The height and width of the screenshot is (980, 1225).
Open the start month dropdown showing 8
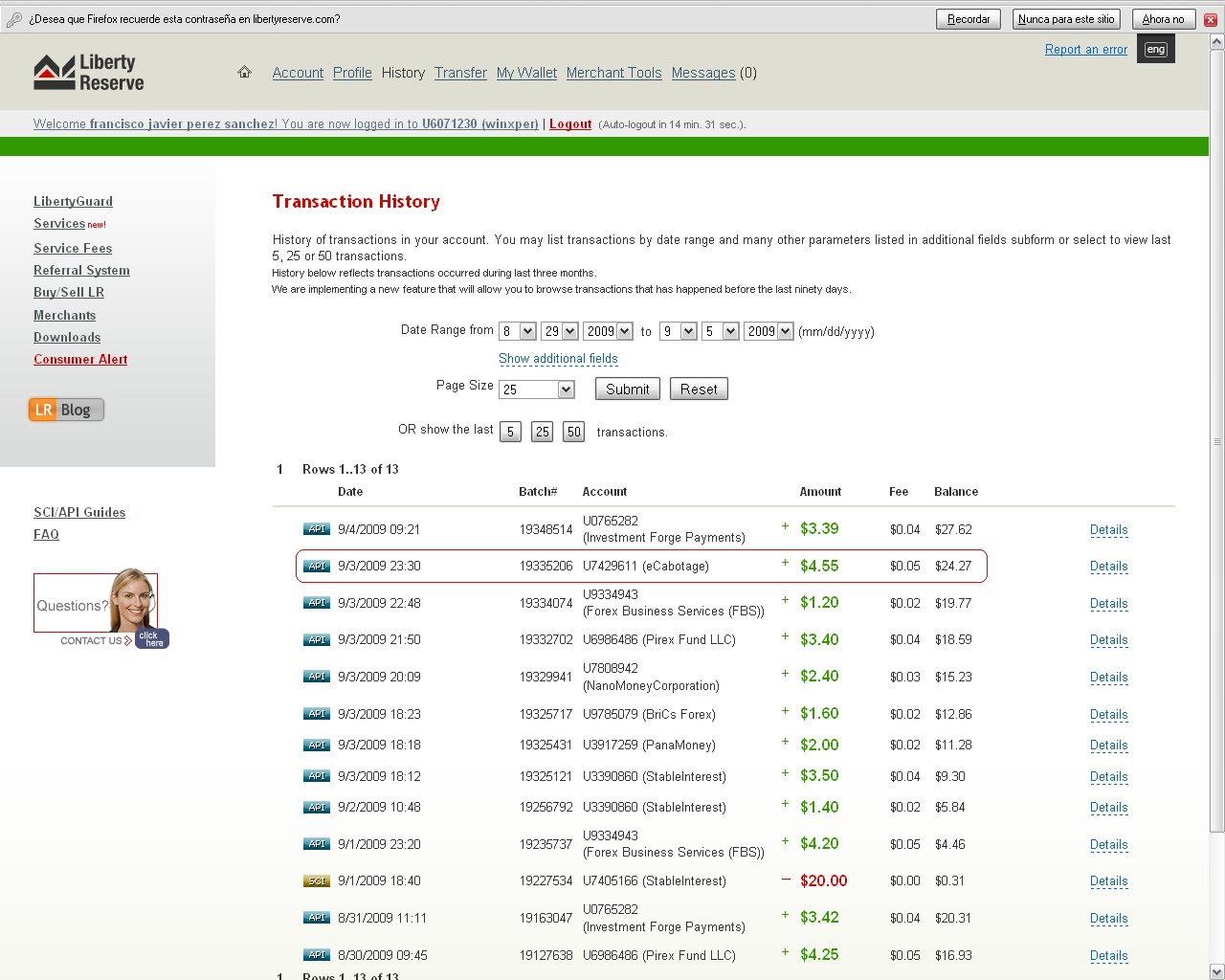(x=518, y=331)
